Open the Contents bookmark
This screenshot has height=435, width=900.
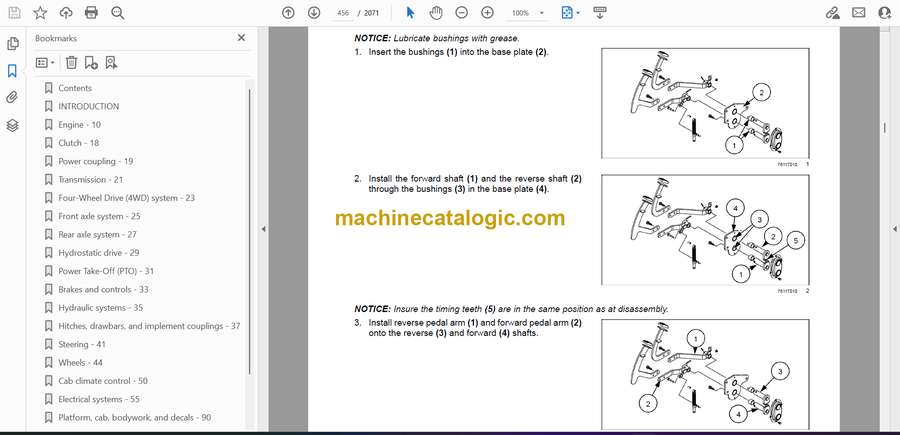point(75,88)
